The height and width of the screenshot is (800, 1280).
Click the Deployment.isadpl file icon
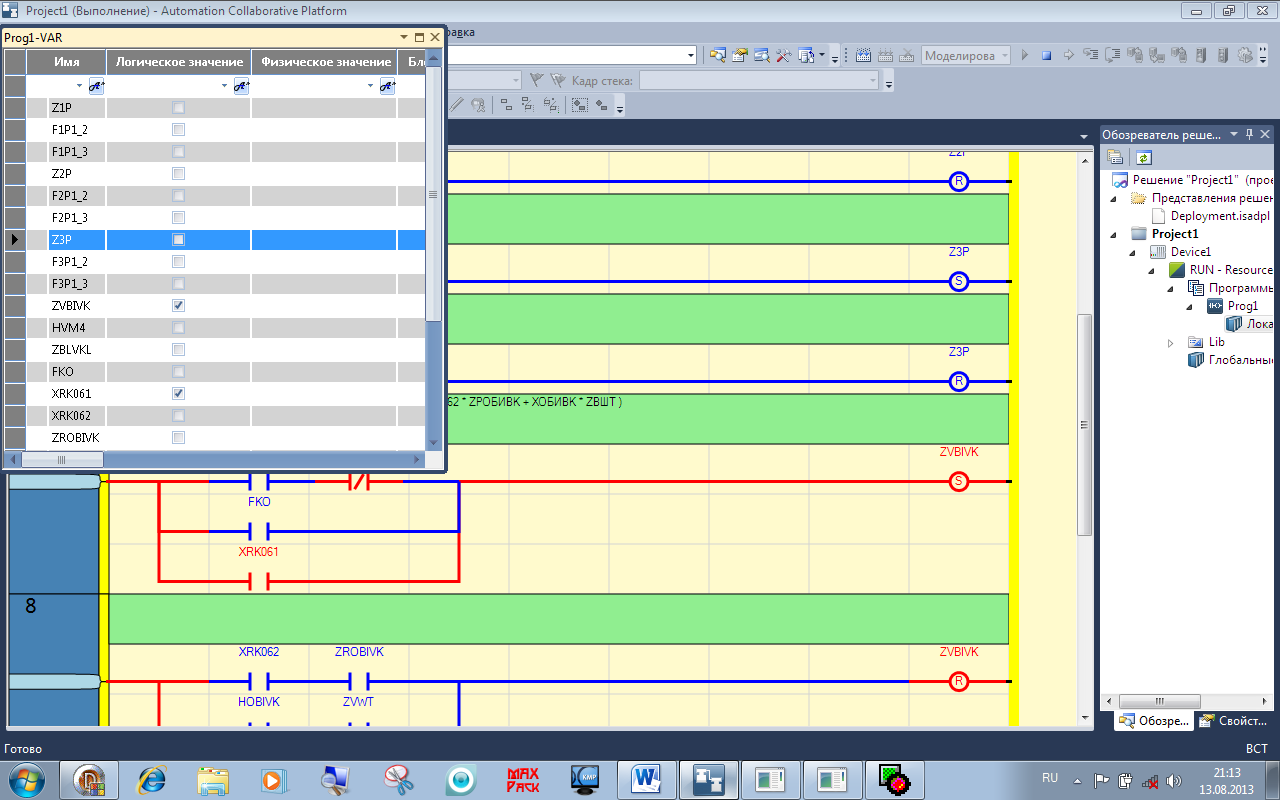(1159, 216)
